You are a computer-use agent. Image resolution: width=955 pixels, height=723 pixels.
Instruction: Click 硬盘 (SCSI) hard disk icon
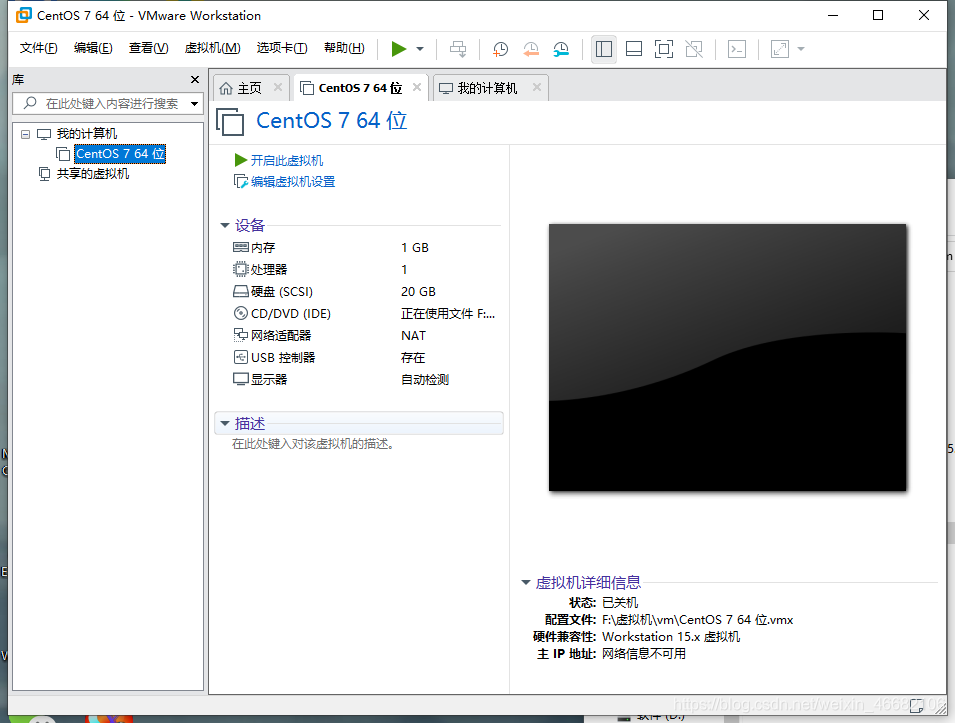(241, 292)
